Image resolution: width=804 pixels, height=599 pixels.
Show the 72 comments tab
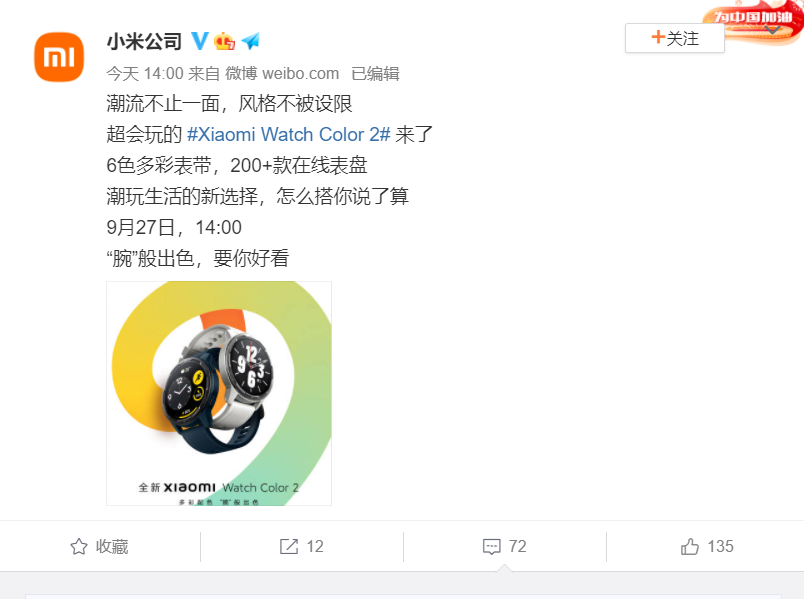(x=505, y=547)
